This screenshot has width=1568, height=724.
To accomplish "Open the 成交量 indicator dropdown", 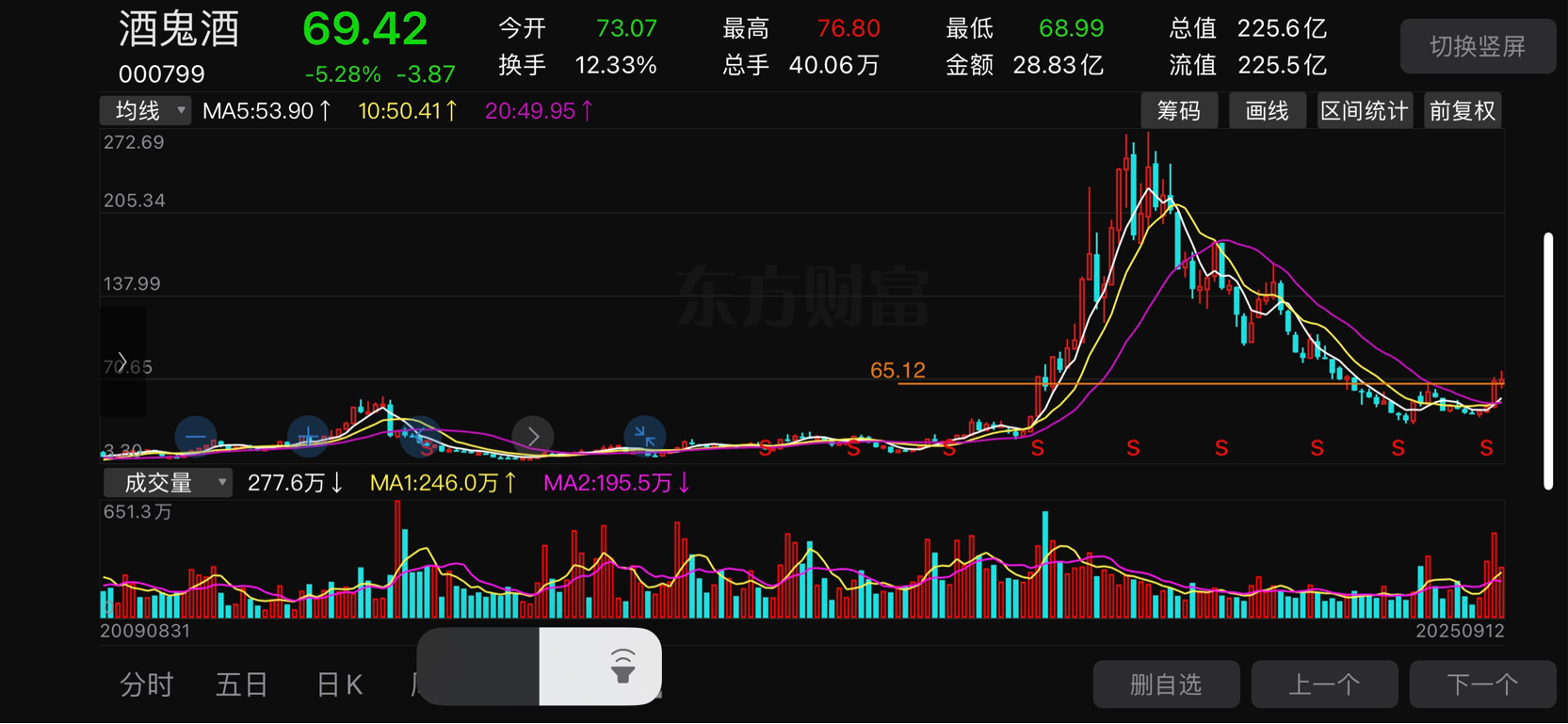I will point(167,483).
